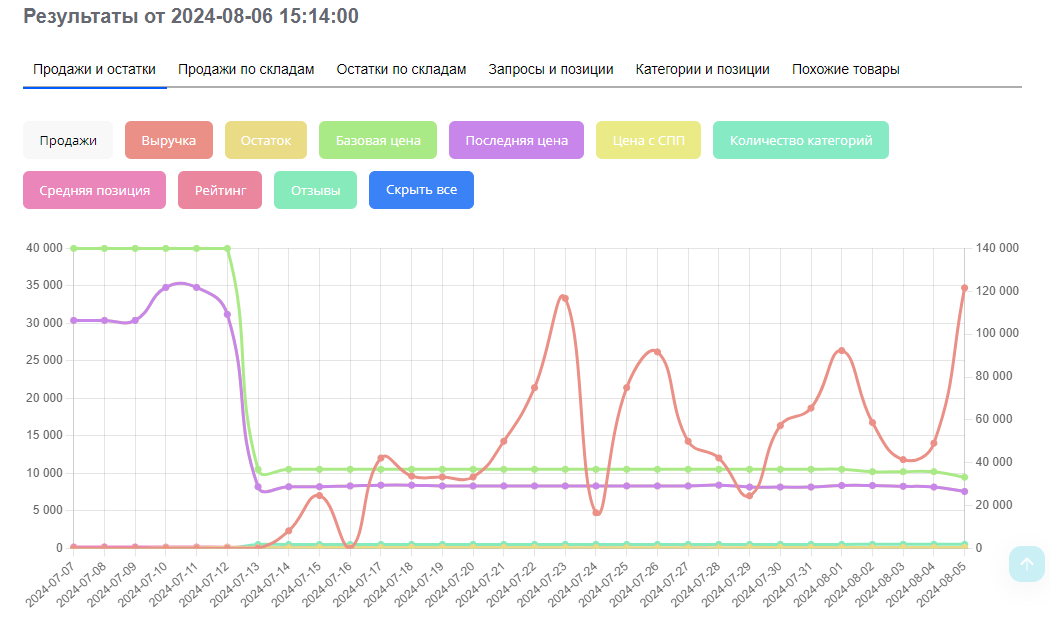Click Базовая цена point on 2024-07-12
1050x623 pixels.
click(228, 249)
